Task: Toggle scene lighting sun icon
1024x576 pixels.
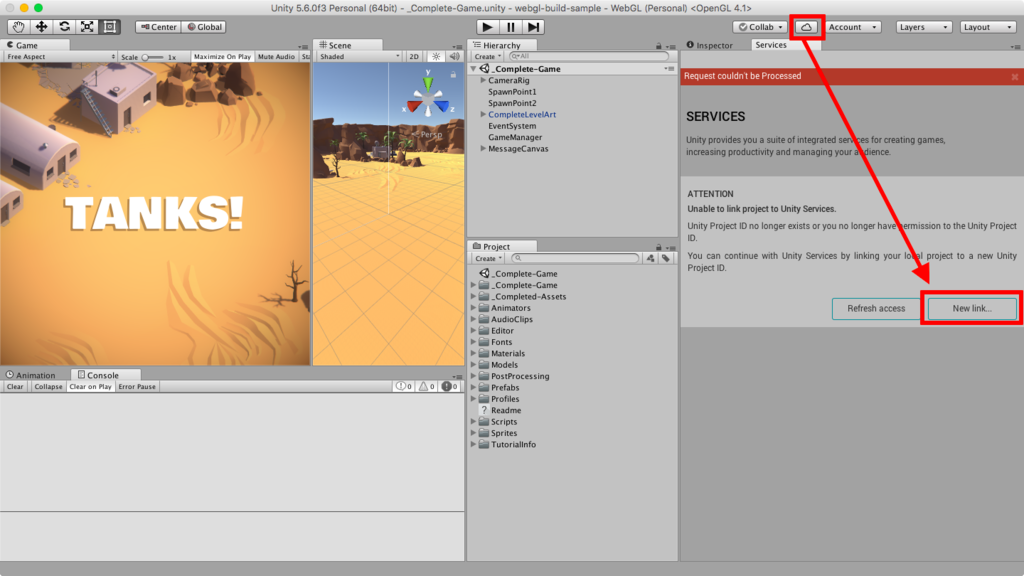Action: point(436,56)
